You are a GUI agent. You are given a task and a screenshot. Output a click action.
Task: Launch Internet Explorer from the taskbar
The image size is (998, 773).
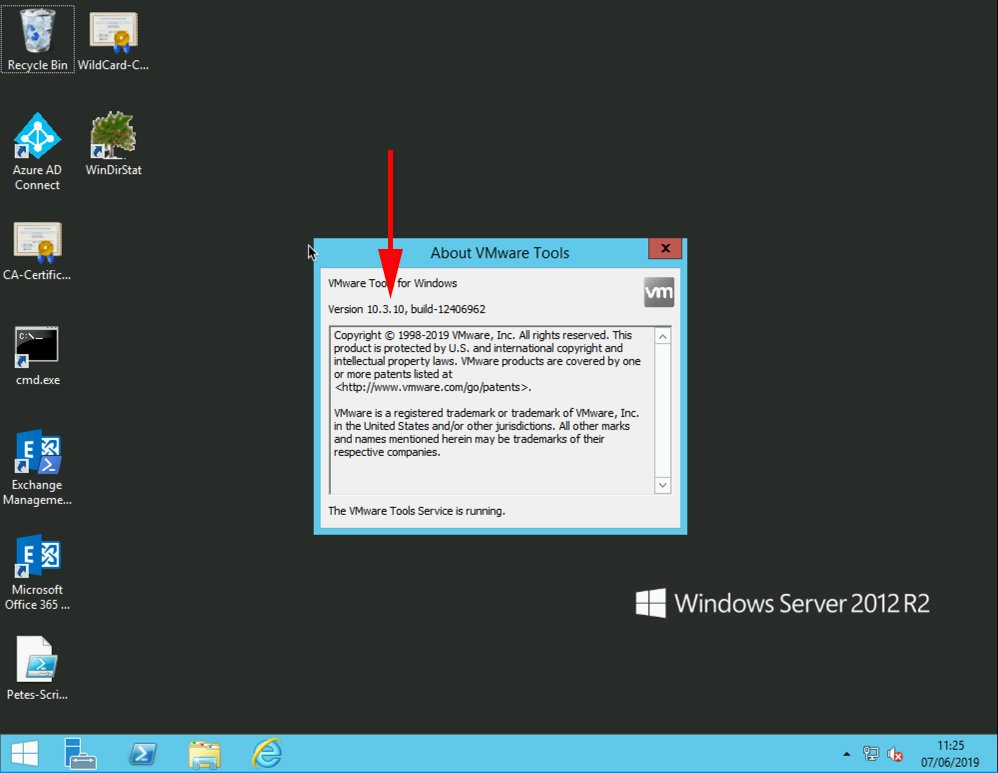click(267, 754)
